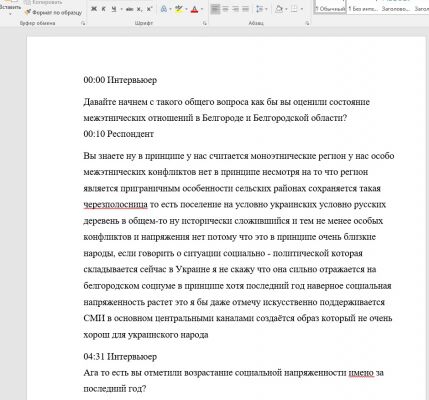The height and width of the screenshot is (400, 429).
Task: Apply yellow text highlight color
Action: (x=179, y=9)
